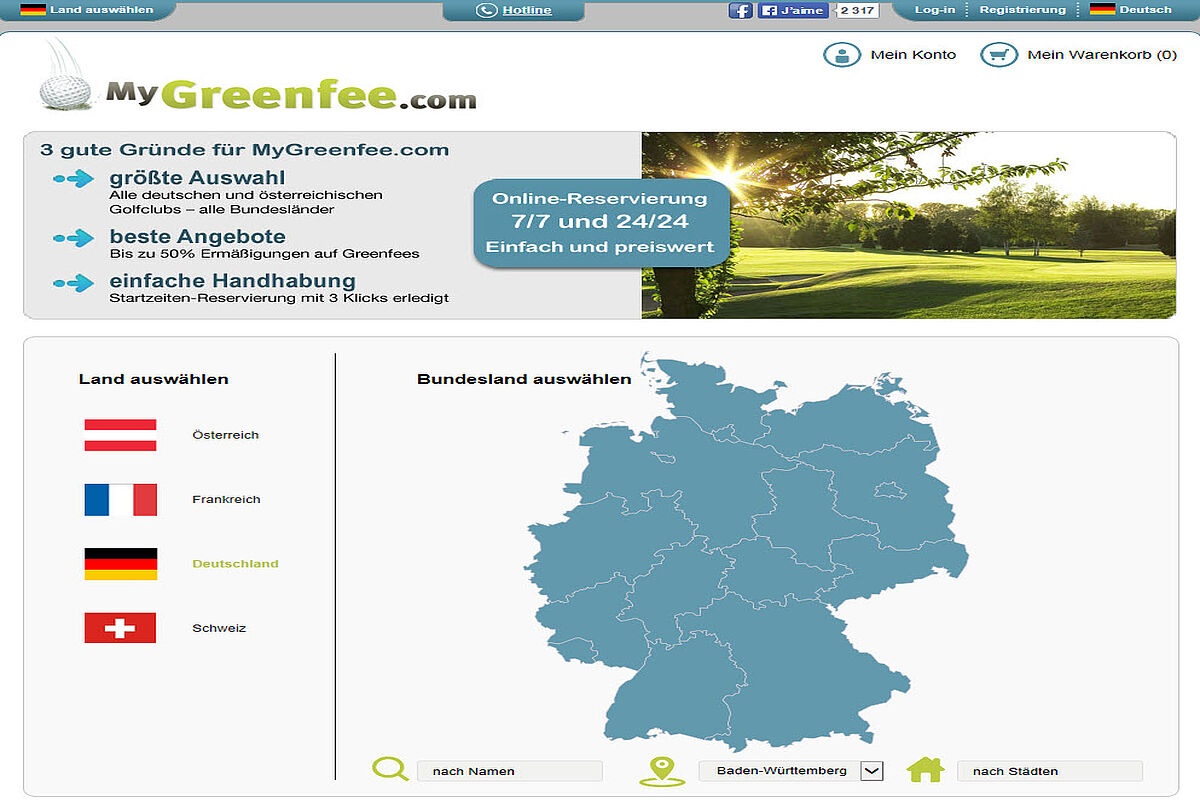Click the Log-in menu item
The image size is (1200, 800).
coord(935,10)
